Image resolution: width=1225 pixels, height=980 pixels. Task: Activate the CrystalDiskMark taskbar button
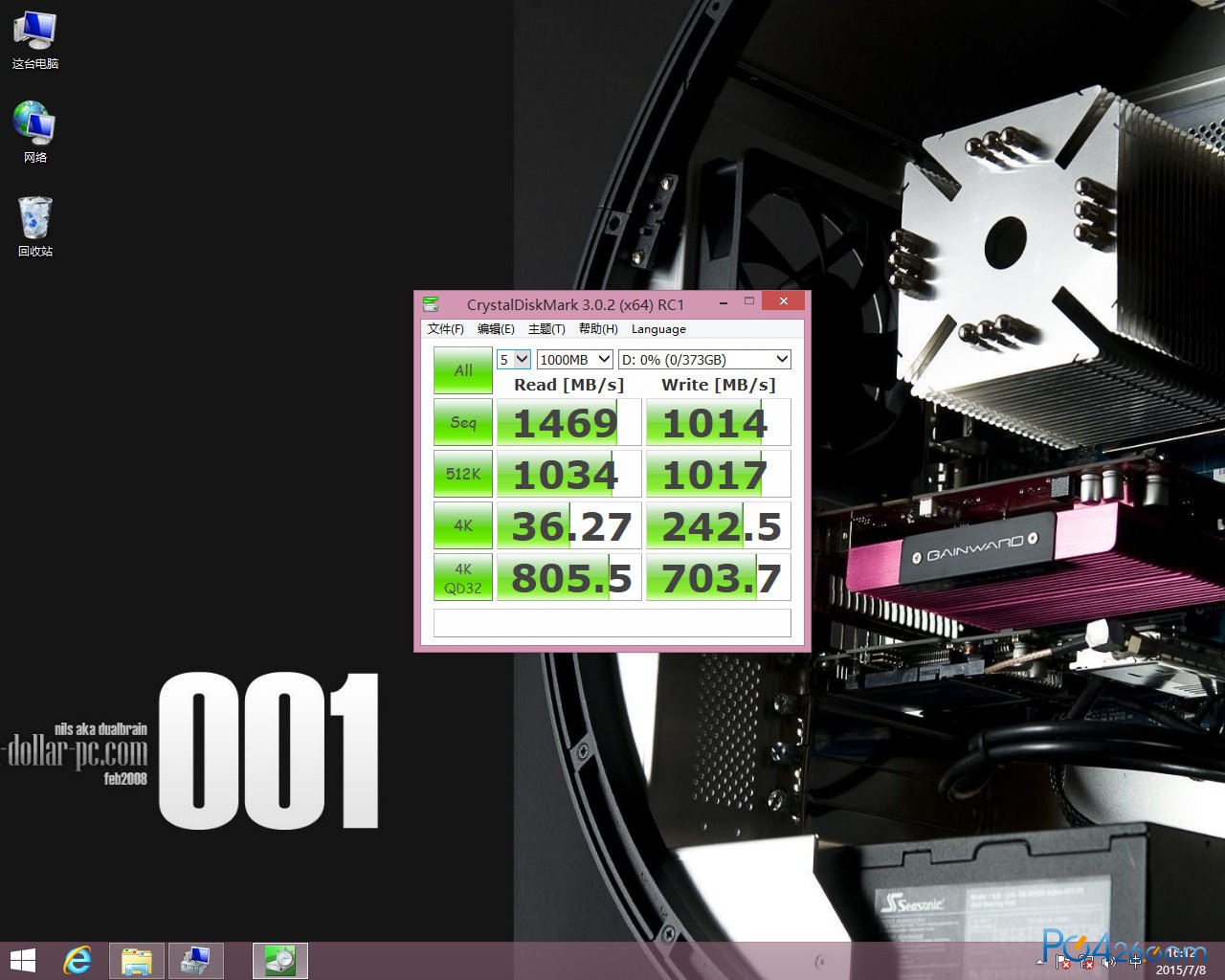coord(280,961)
